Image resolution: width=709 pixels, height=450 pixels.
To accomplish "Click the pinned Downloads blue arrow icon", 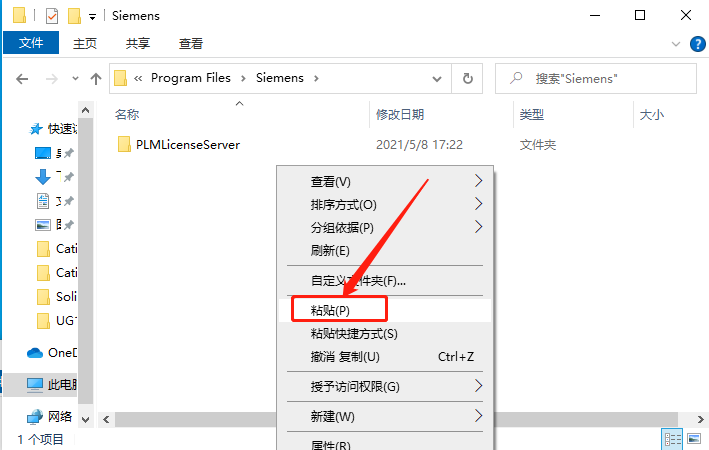I will click(43, 177).
